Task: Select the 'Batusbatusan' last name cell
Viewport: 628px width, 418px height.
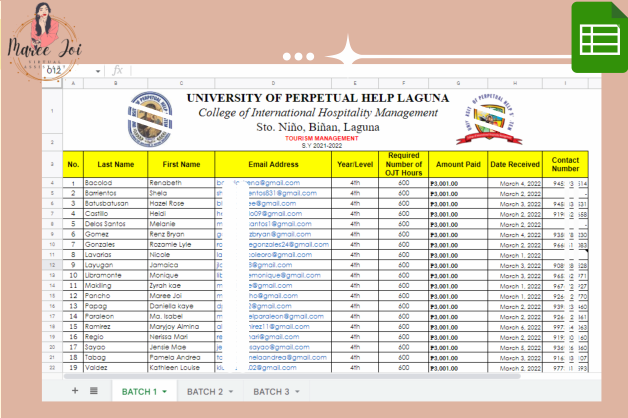Action: (115, 203)
